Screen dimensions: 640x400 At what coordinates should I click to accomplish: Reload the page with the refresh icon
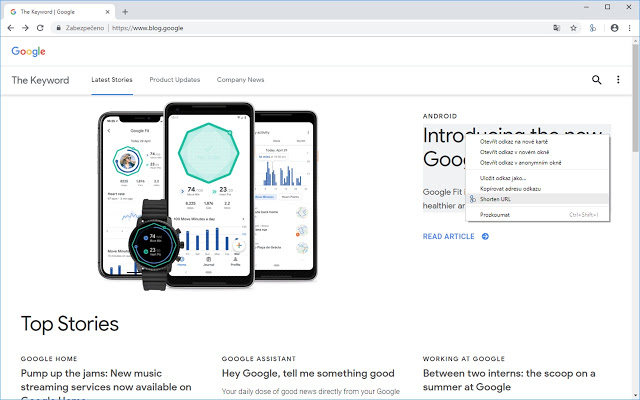(40, 28)
